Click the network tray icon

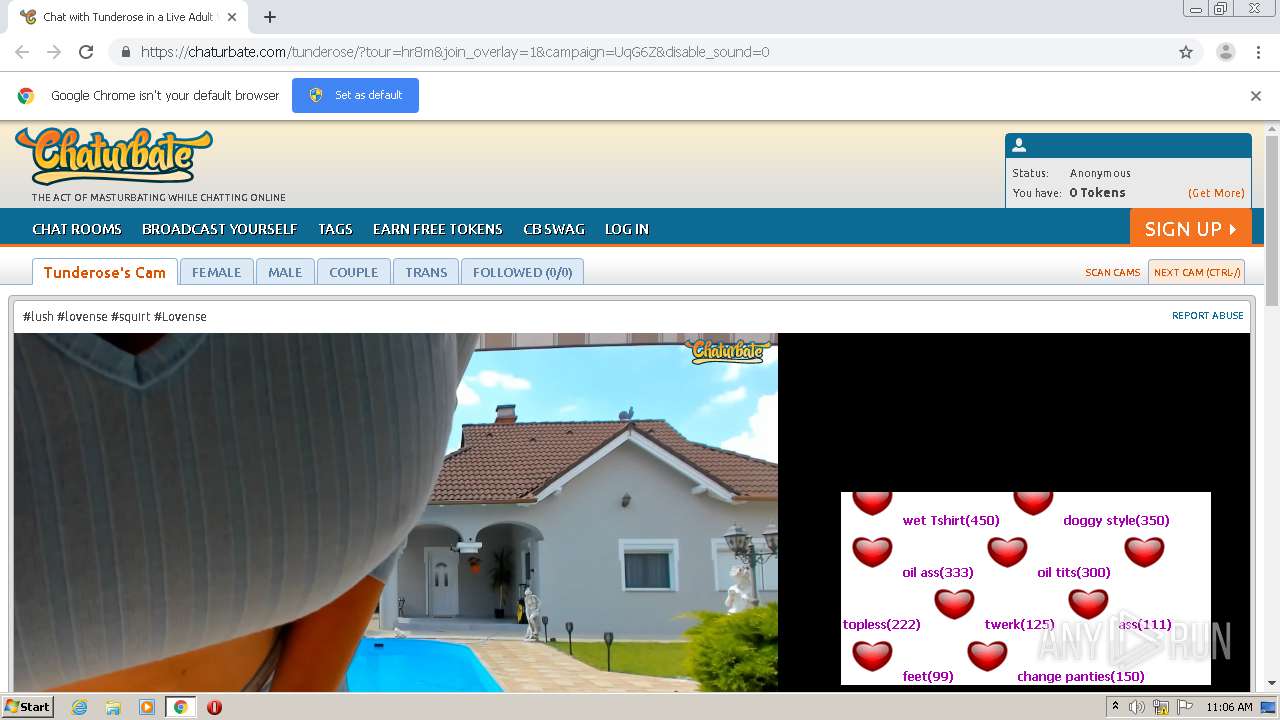click(x=1161, y=707)
